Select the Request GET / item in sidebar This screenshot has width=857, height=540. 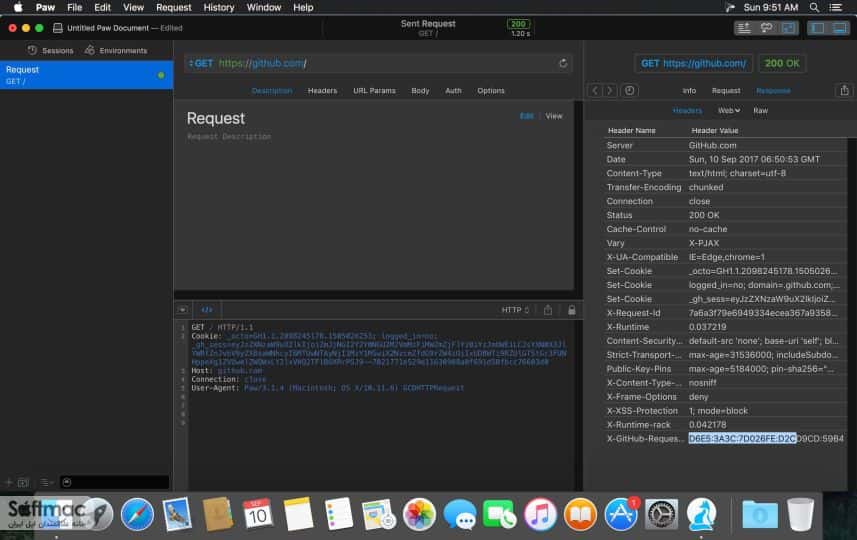point(86,75)
